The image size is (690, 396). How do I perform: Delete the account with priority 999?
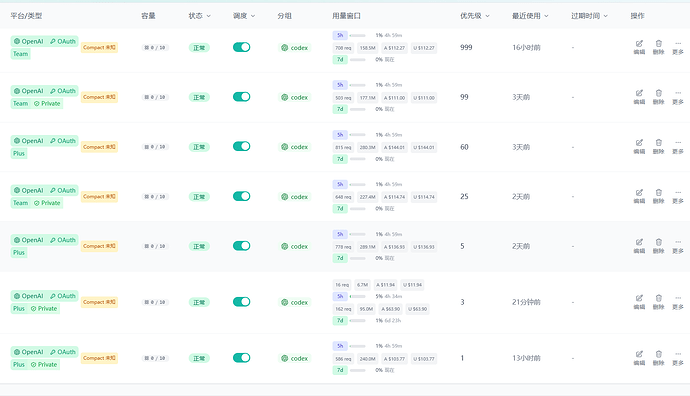coord(658,47)
